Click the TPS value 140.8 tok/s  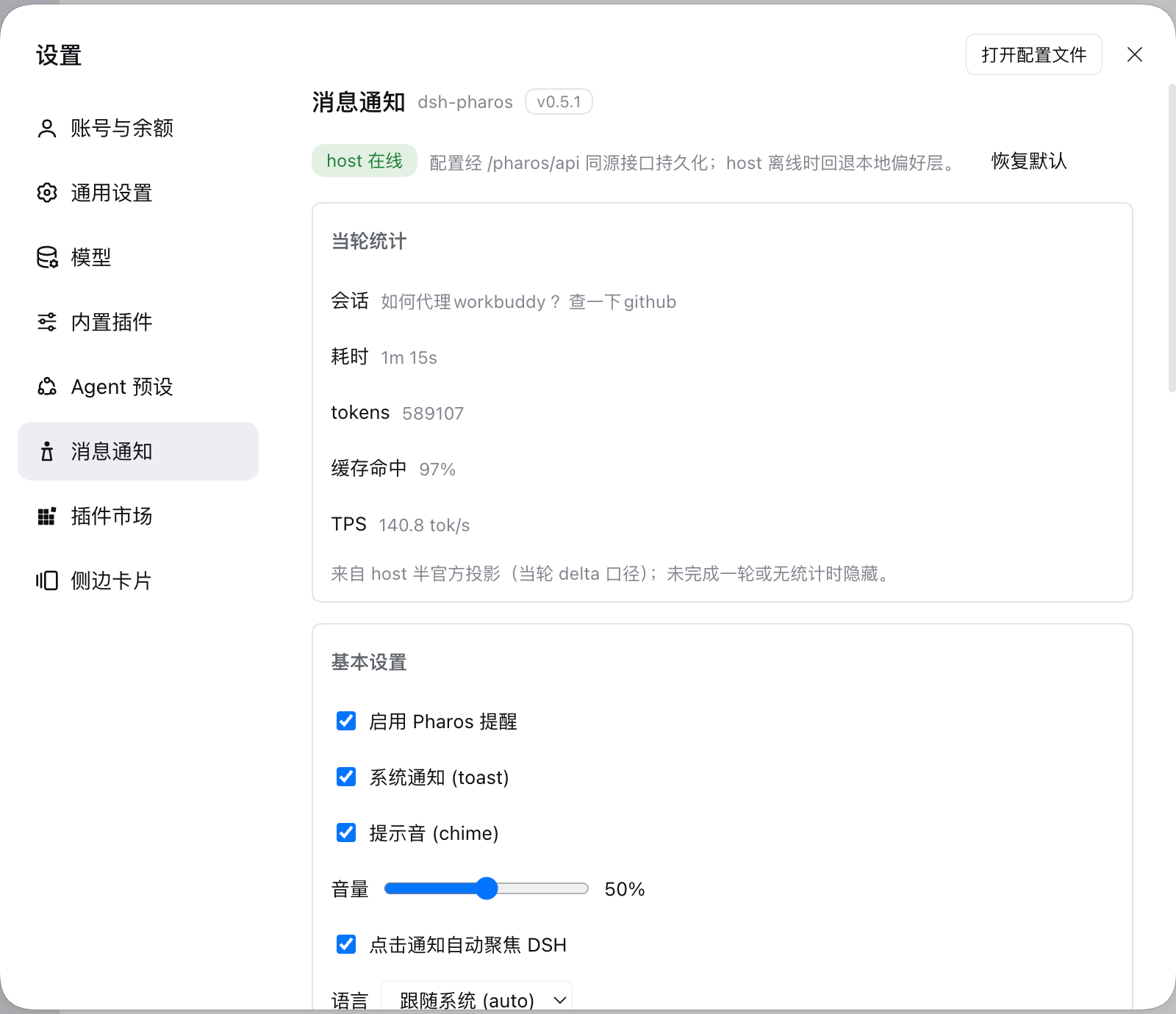(424, 525)
